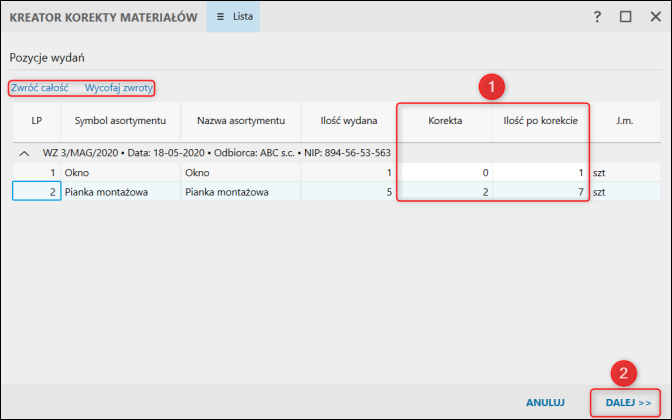Click the Ilość po korekcie column header
The height and width of the screenshot is (420, 672).
pos(540,121)
